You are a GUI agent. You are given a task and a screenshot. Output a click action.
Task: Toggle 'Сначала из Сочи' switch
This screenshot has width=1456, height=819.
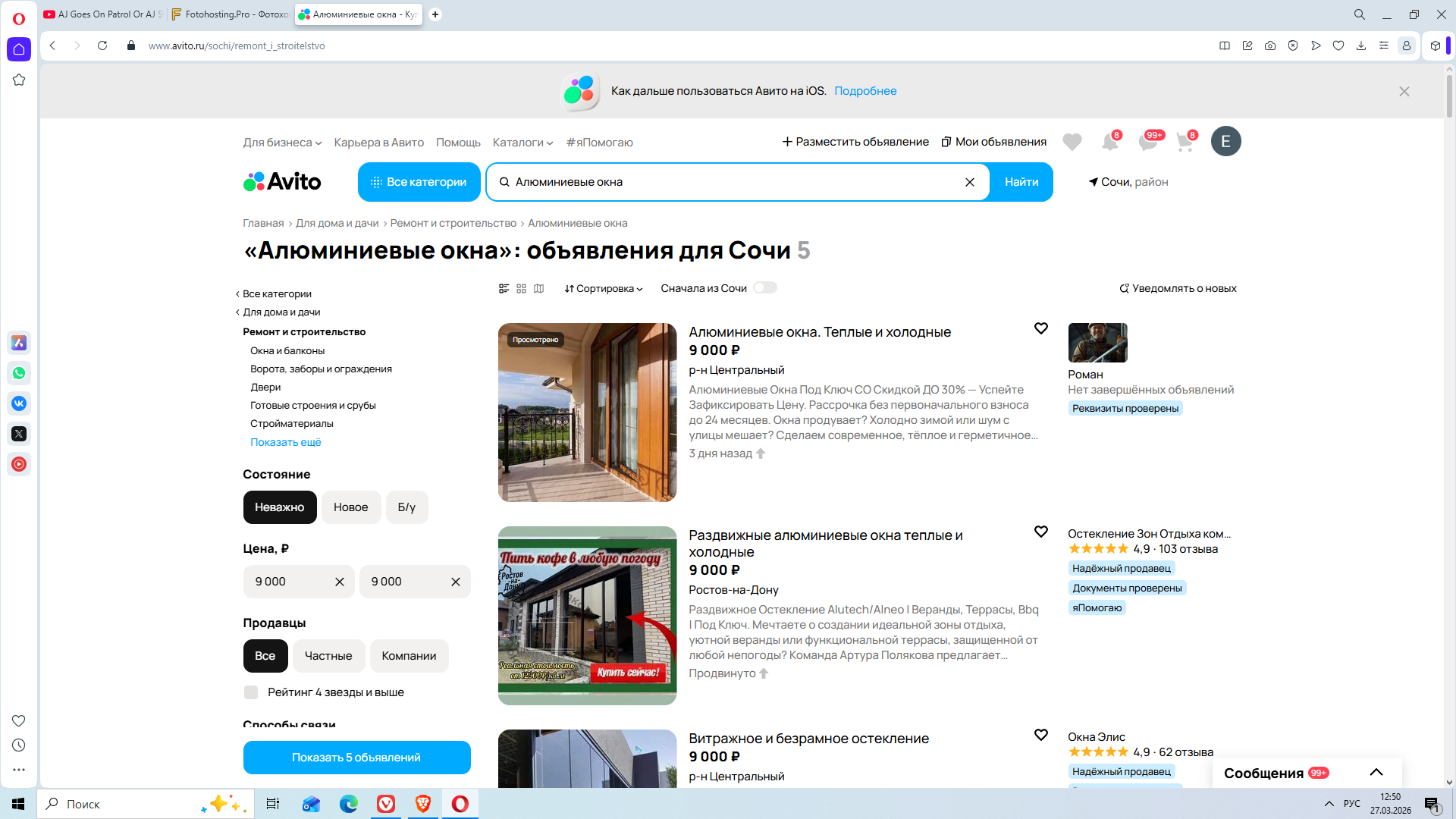click(x=764, y=288)
